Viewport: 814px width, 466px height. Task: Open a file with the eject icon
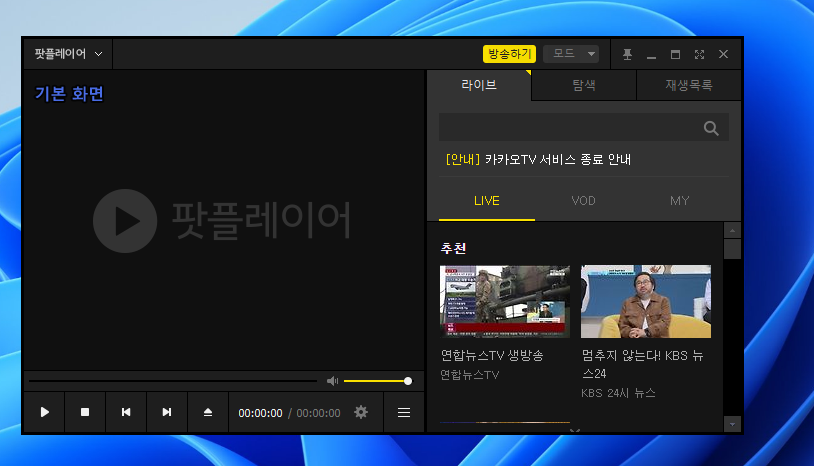pos(208,412)
